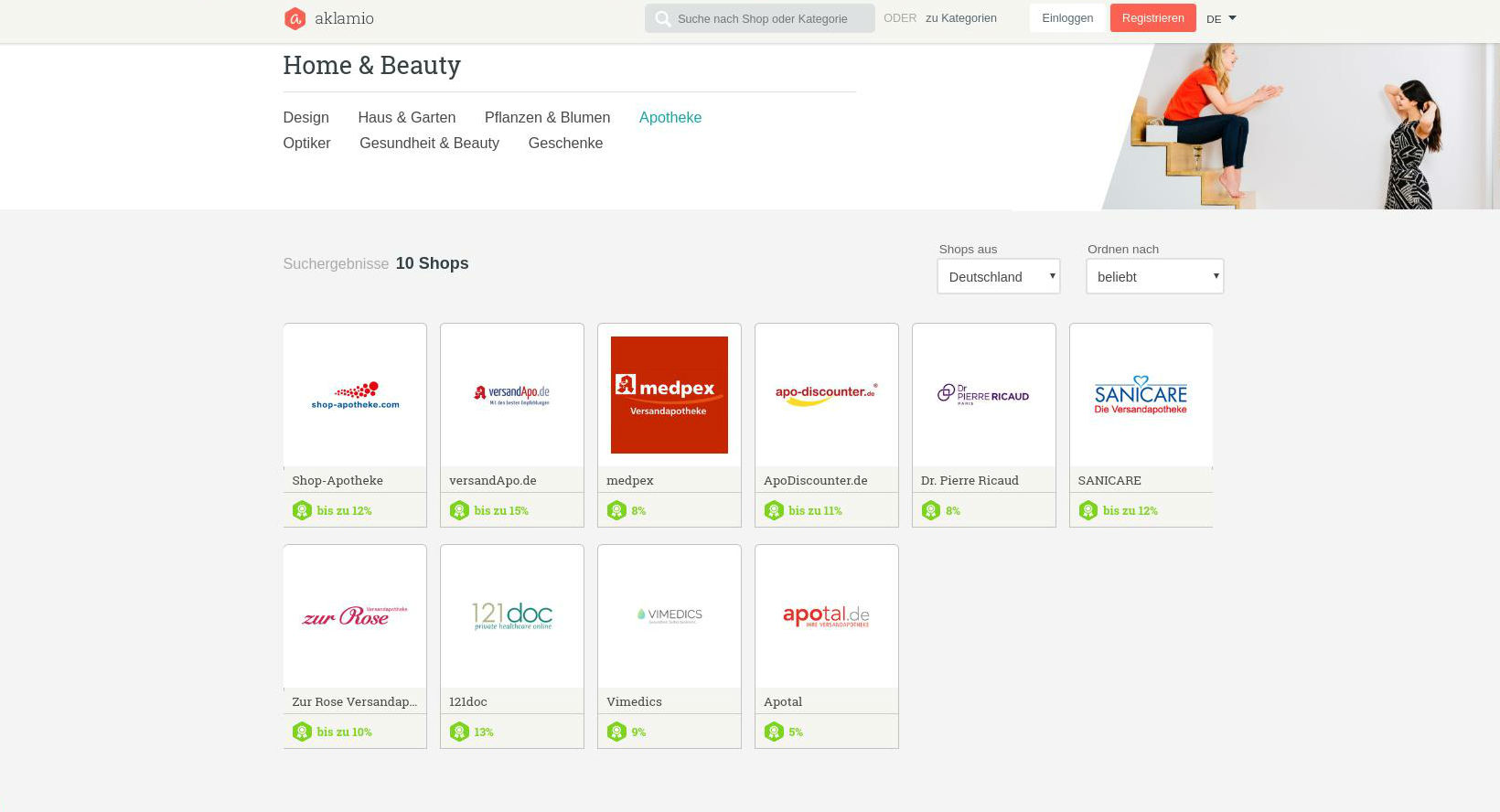Follow the zu Kategorien link
Screen dimensions: 1500x812
(960, 18)
